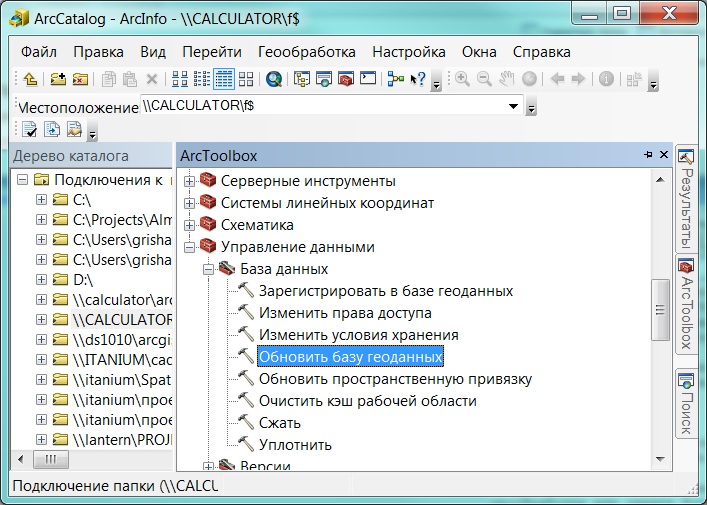The width and height of the screenshot is (707, 505).
Task: Click the Disconnect from Folder icon
Action: 80,79
